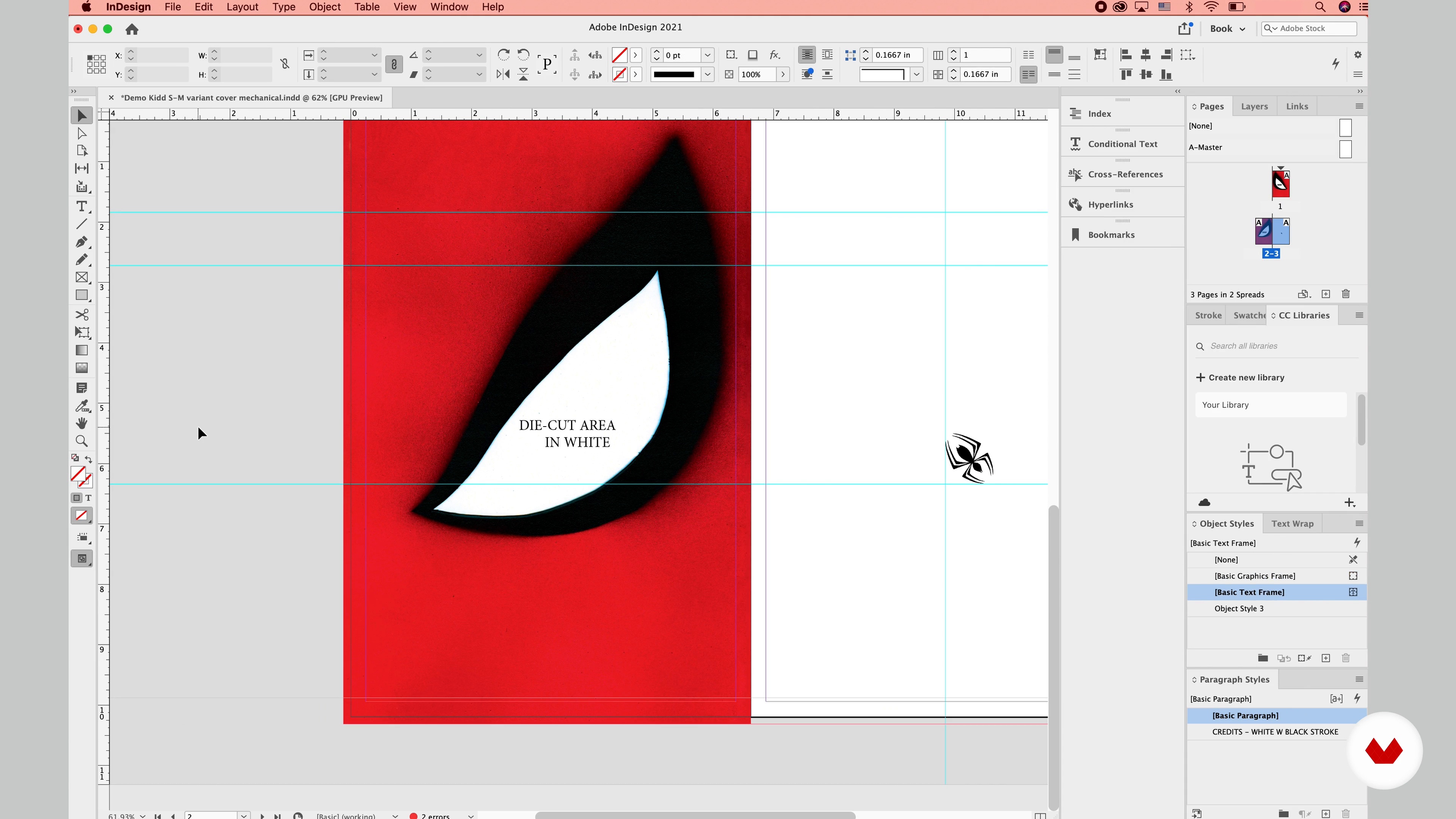Toggle formatting affects text button

pyautogui.click(x=88, y=498)
